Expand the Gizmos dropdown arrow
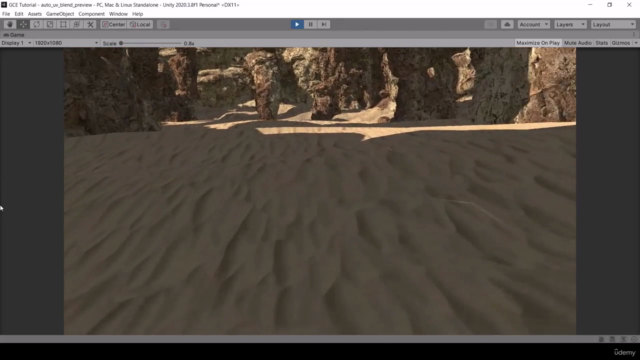 pyautogui.click(x=636, y=43)
